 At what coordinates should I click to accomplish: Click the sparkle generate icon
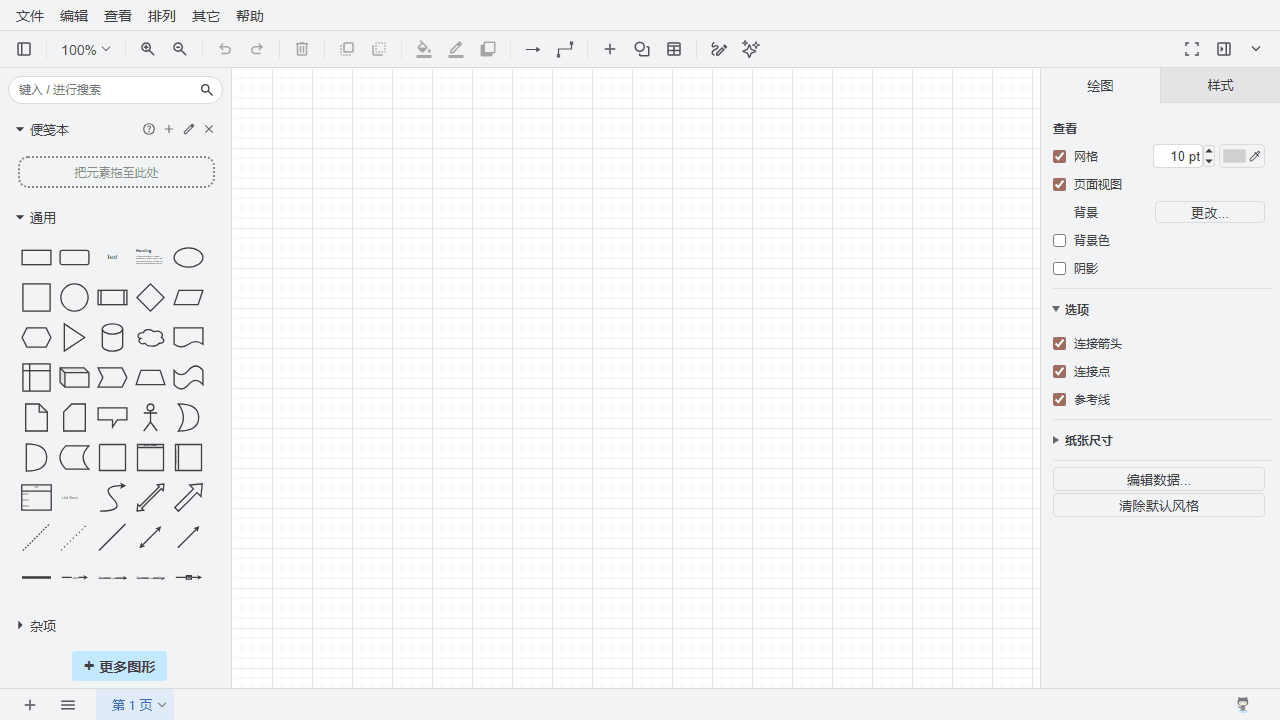(751, 49)
